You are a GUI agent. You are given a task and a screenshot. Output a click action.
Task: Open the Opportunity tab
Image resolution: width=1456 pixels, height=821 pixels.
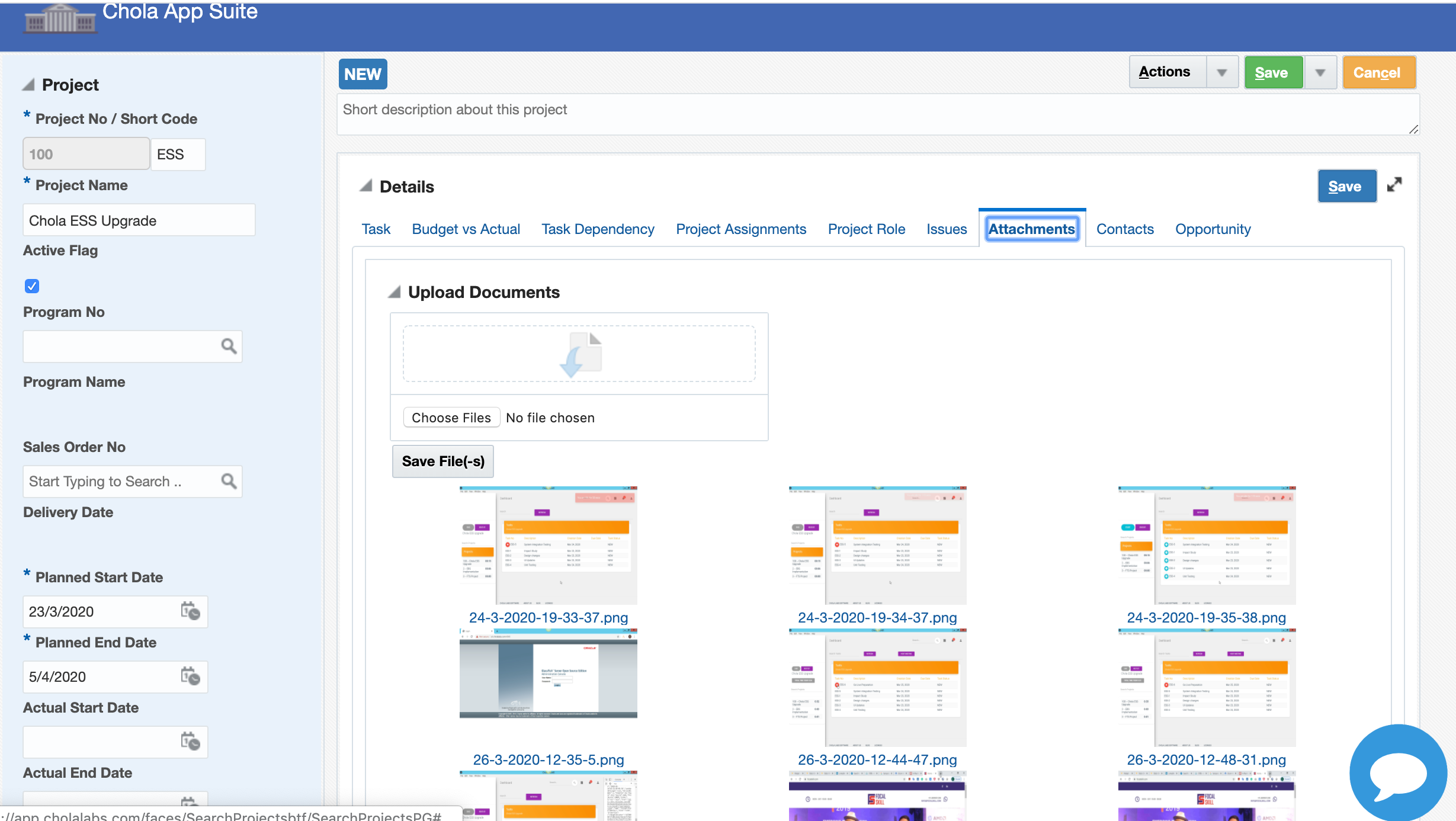[1213, 229]
